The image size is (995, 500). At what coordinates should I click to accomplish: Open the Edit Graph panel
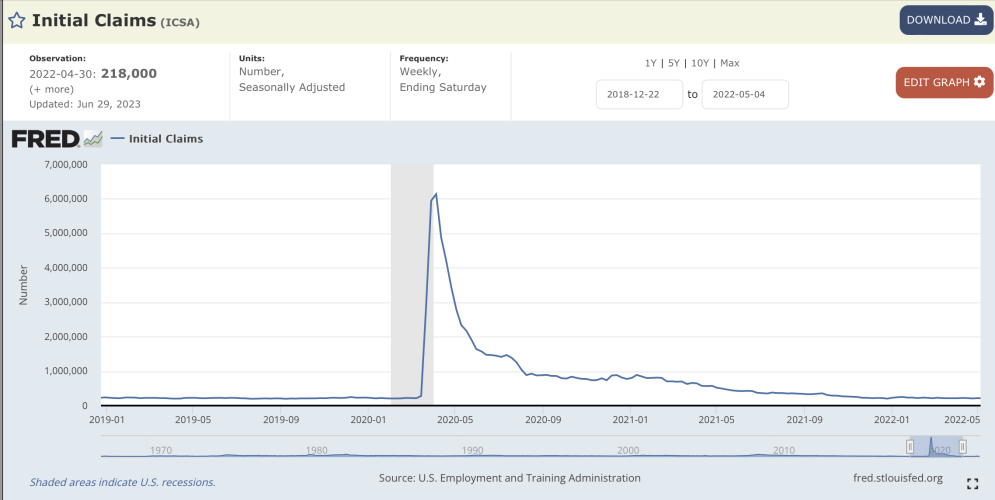[944, 82]
